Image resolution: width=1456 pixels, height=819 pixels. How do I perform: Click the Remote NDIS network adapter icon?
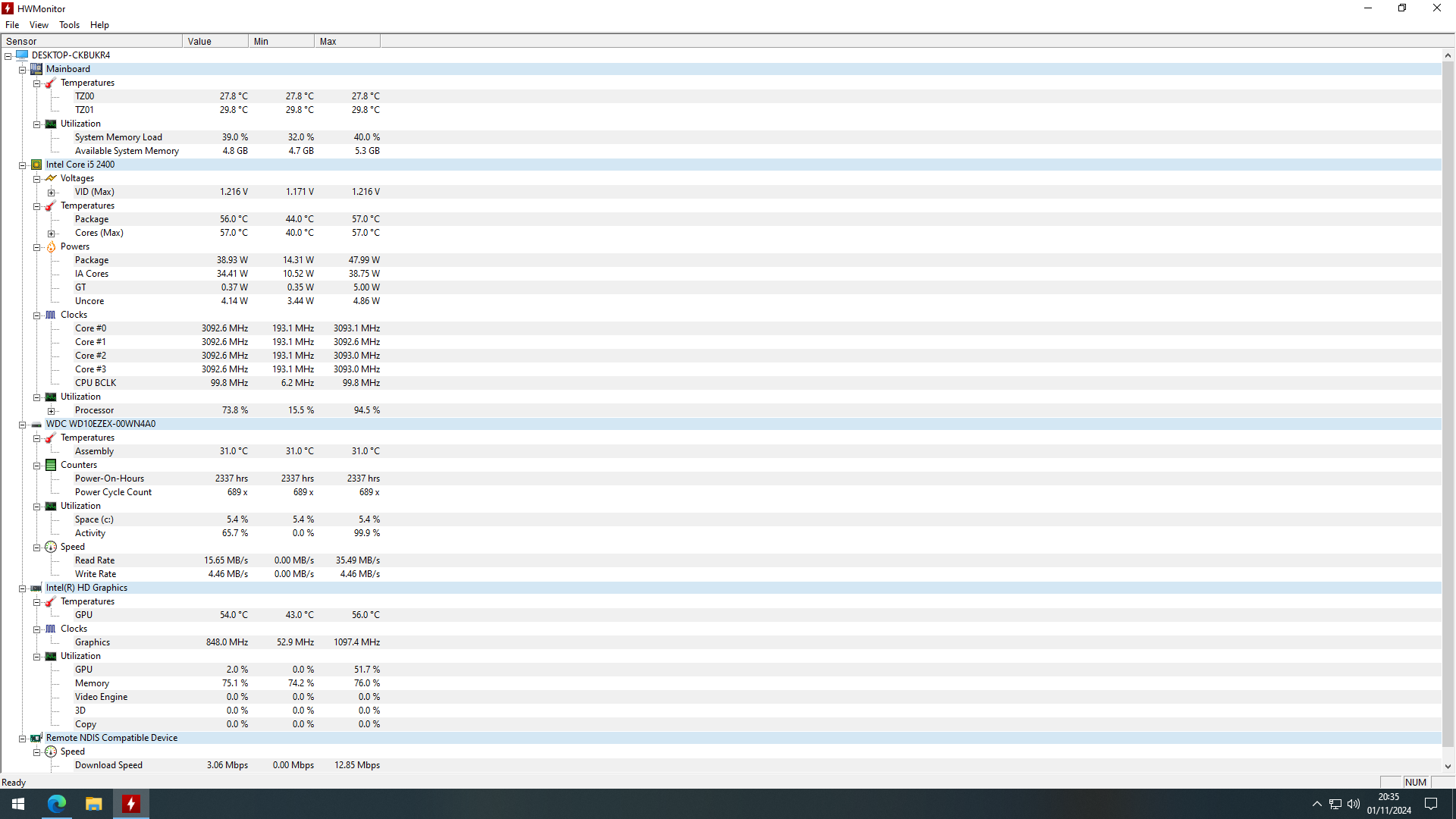pos(36,738)
